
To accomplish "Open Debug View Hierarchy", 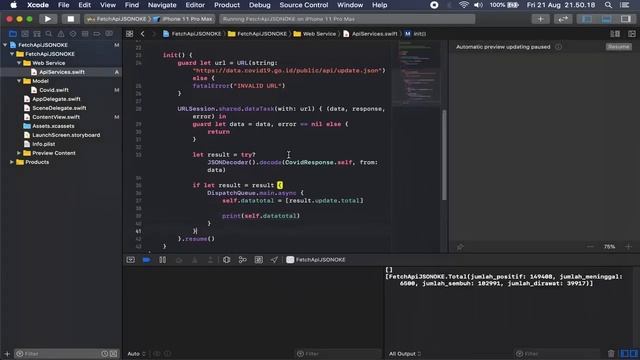I will click(227, 260).
